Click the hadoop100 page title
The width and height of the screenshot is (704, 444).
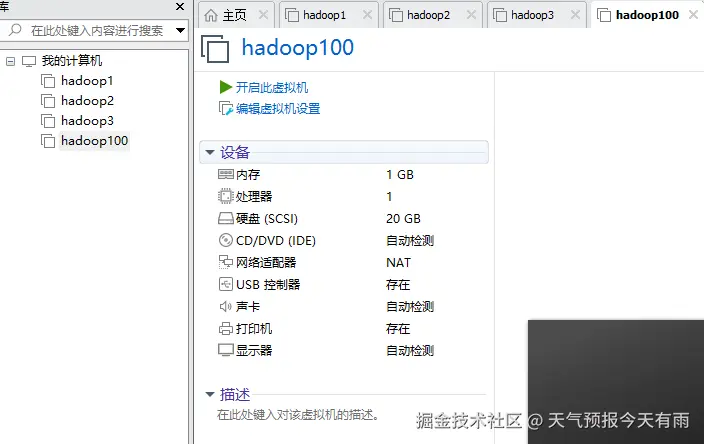click(x=298, y=48)
